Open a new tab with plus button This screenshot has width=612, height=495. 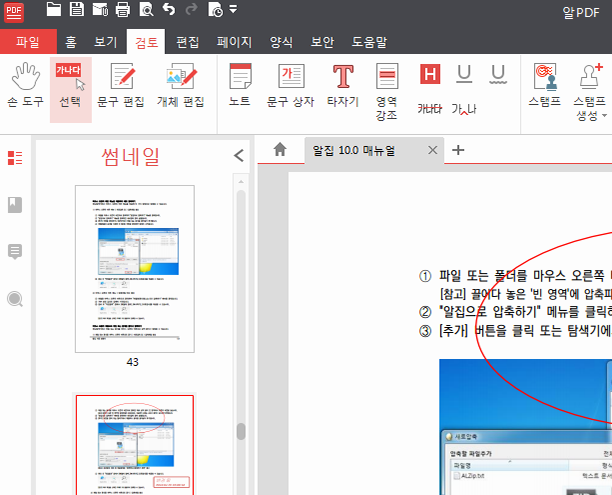pyautogui.click(x=458, y=150)
